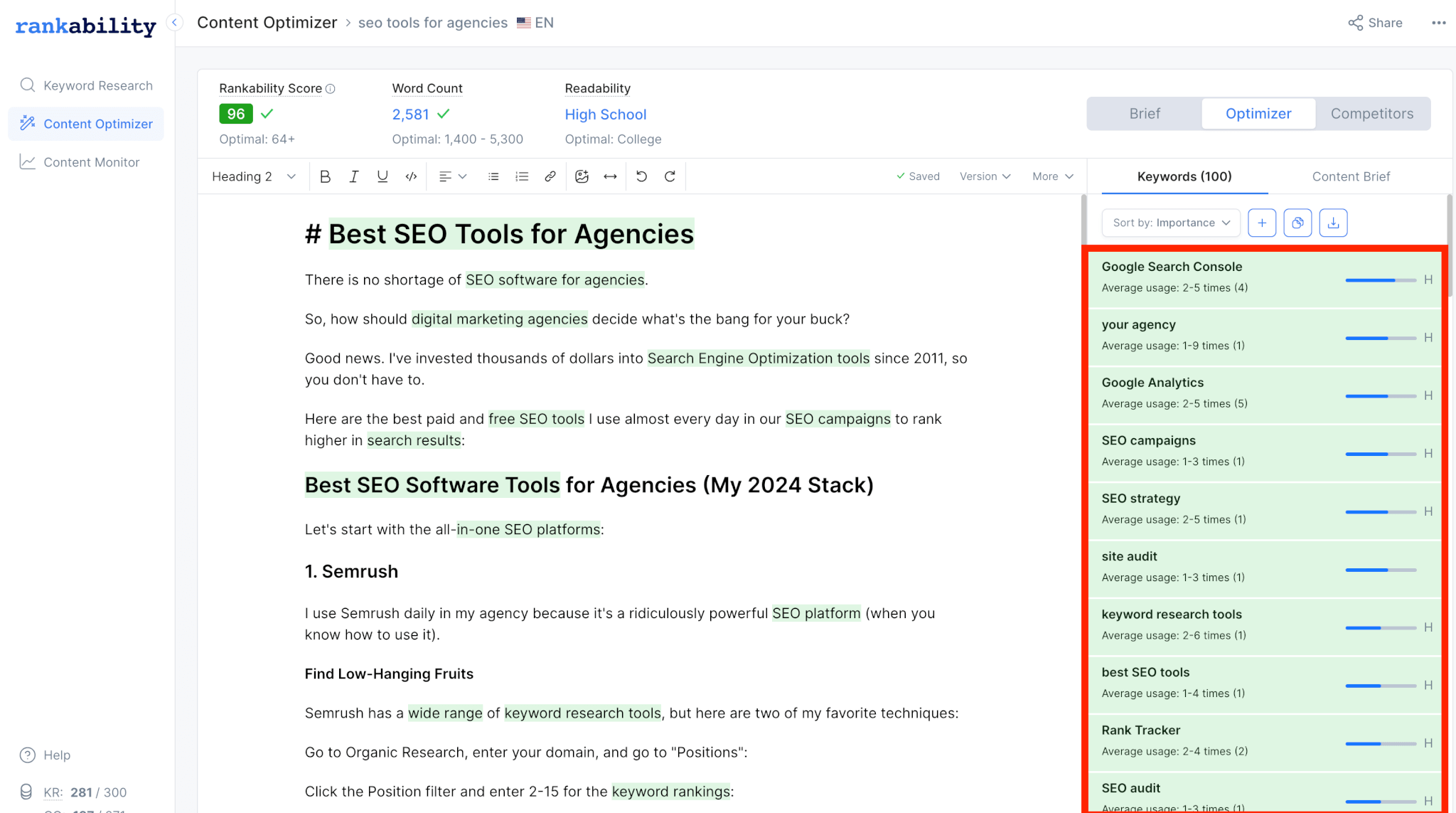The height and width of the screenshot is (813, 1456).
Task: Click the download keywords icon button
Action: click(x=1333, y=223)
